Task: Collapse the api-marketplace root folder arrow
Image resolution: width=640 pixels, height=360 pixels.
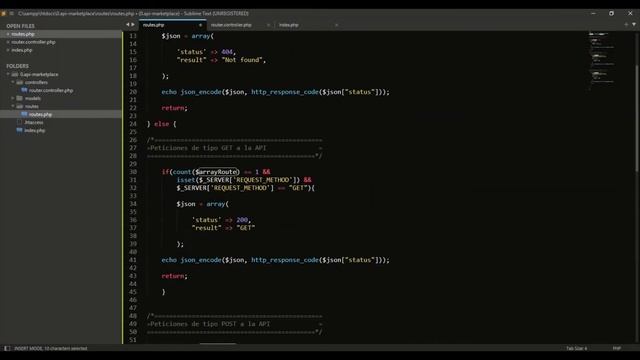Action: point(8,74)
